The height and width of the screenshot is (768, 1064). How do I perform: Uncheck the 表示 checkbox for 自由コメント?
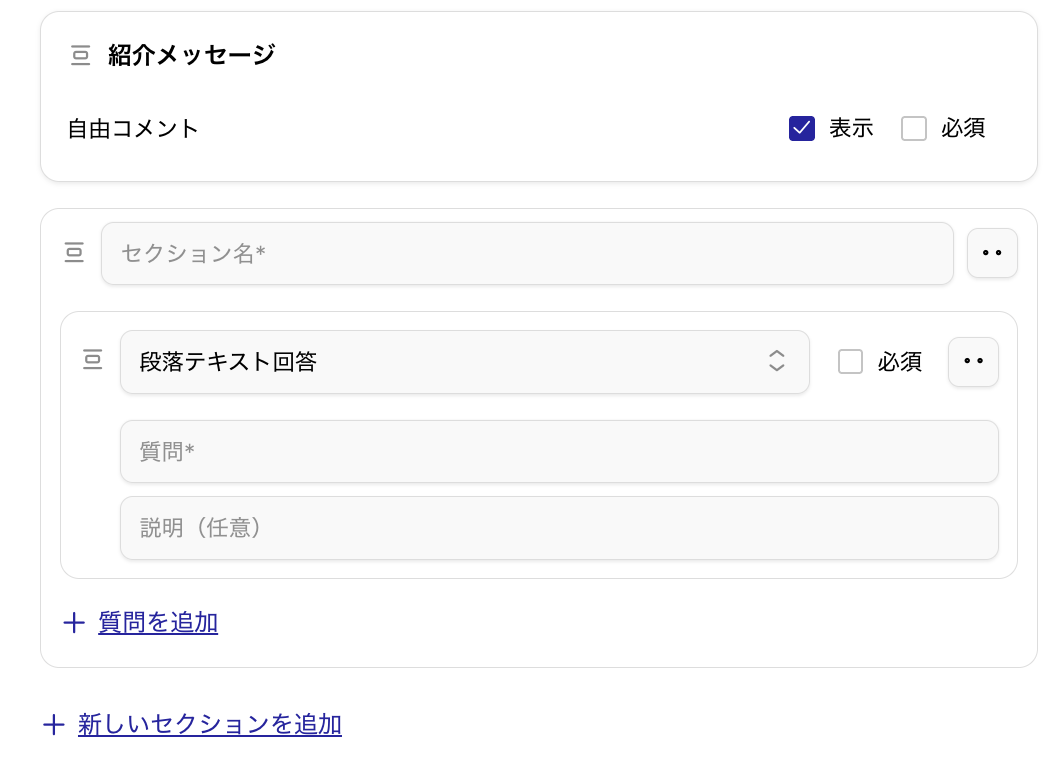coord(802,129)
